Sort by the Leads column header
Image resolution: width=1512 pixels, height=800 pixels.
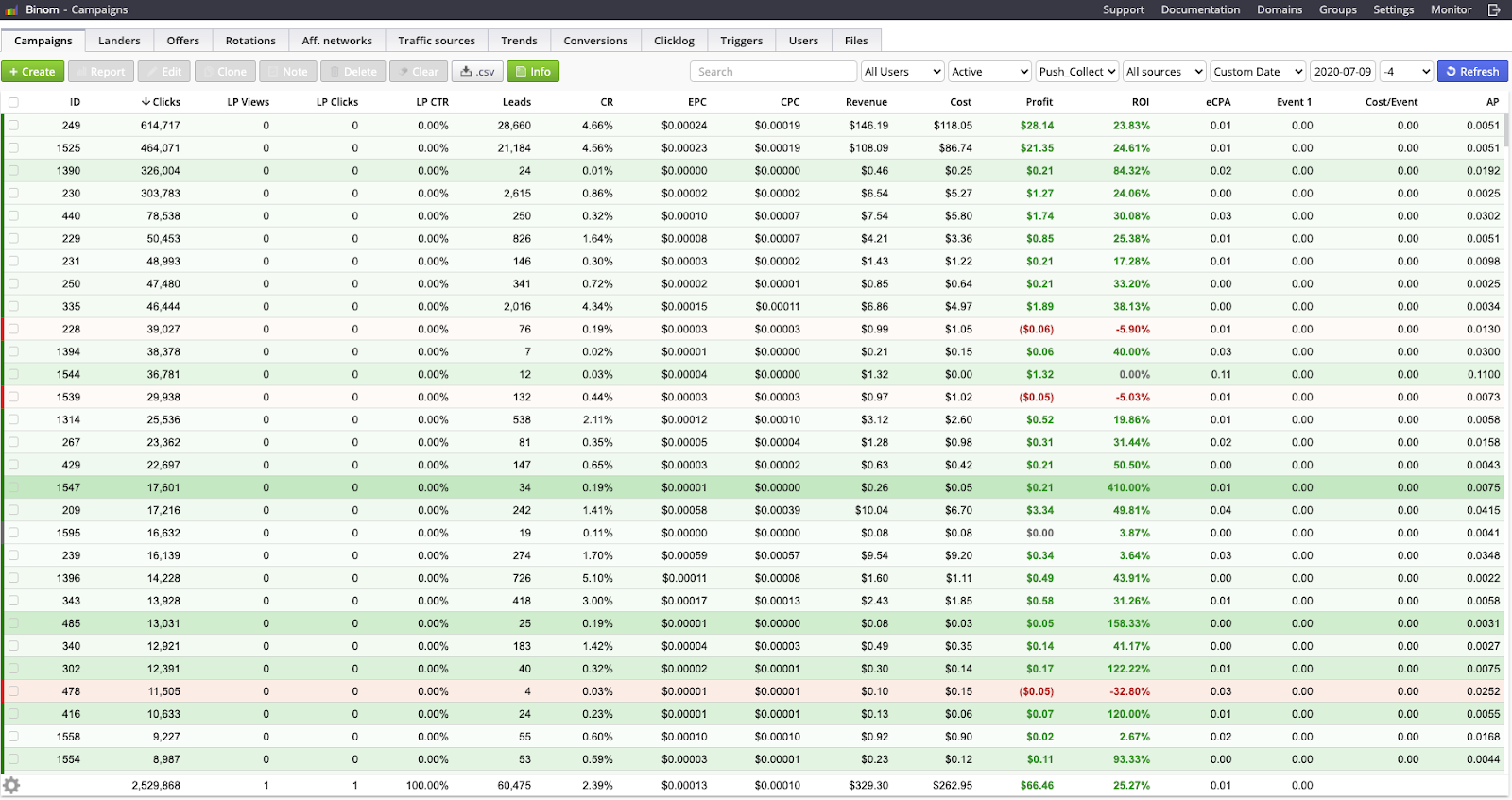coord(517,102)
